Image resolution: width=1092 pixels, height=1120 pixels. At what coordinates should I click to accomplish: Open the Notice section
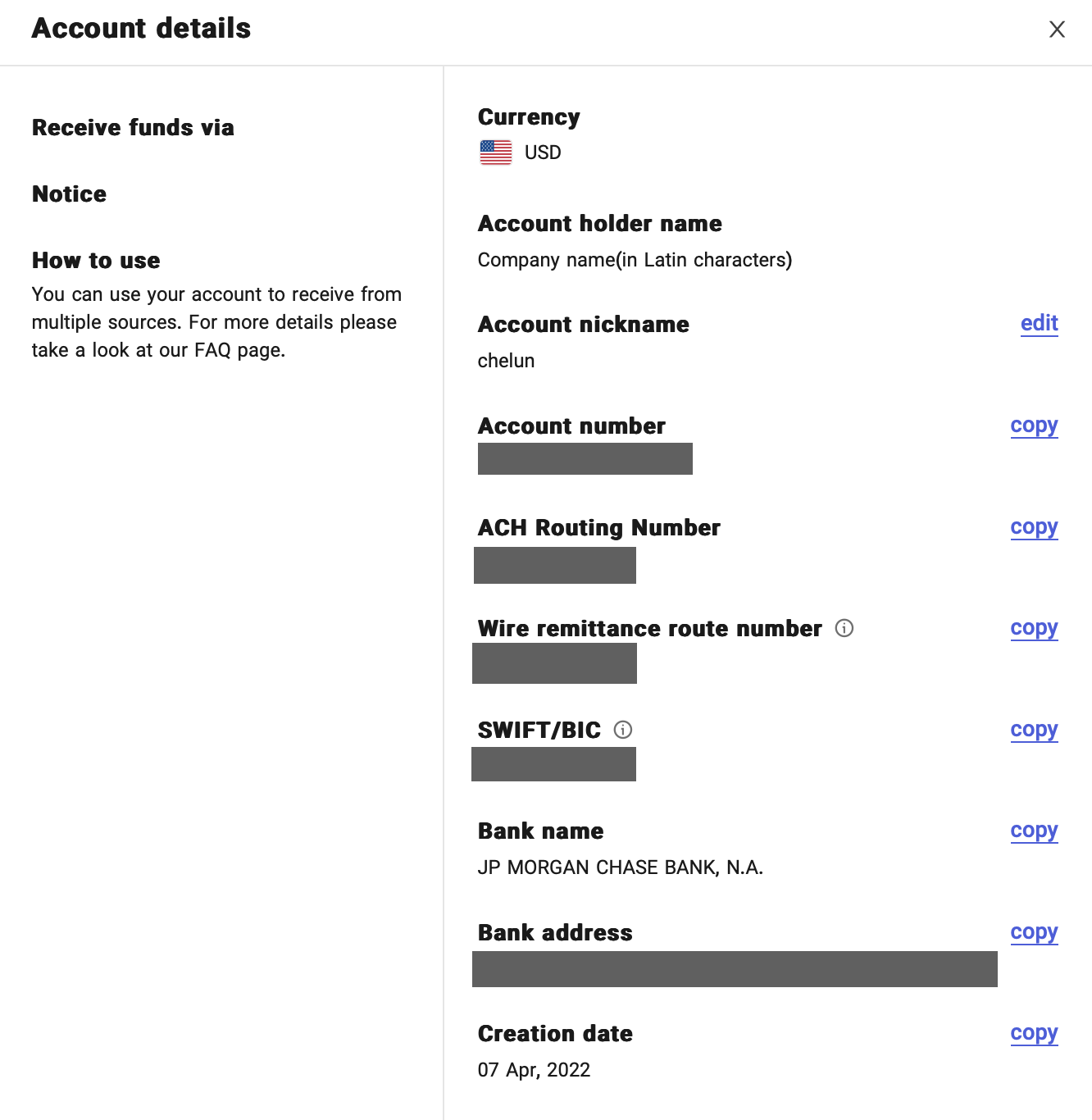70,194
